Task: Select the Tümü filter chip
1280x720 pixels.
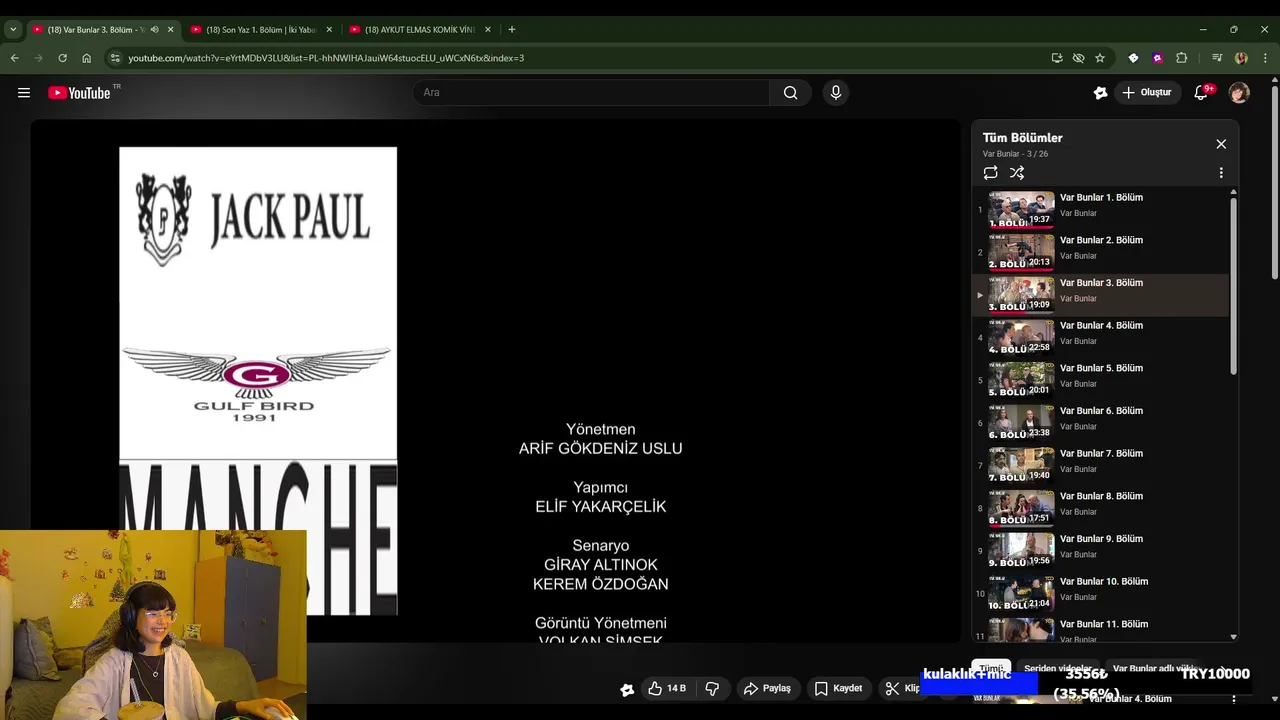Action: click(991, 668)
